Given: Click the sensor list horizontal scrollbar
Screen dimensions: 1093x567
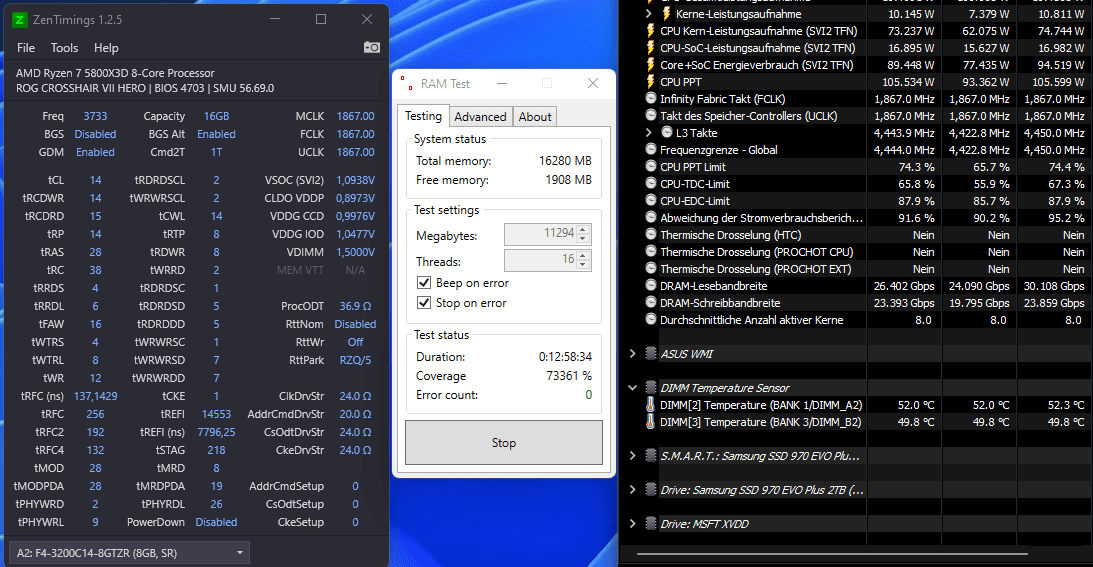Looking at the screenshot, I should point(832,554).
